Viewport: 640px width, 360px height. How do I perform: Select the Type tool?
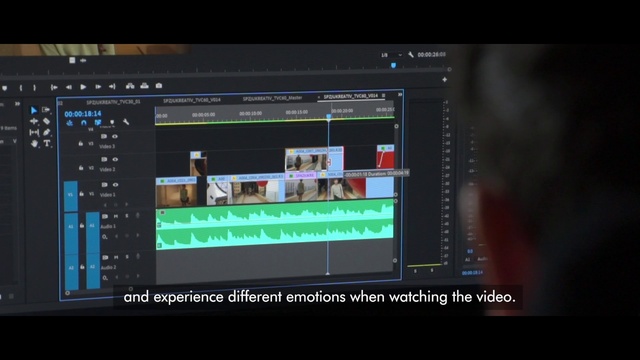pyautogui.click(x=47, y=143)
